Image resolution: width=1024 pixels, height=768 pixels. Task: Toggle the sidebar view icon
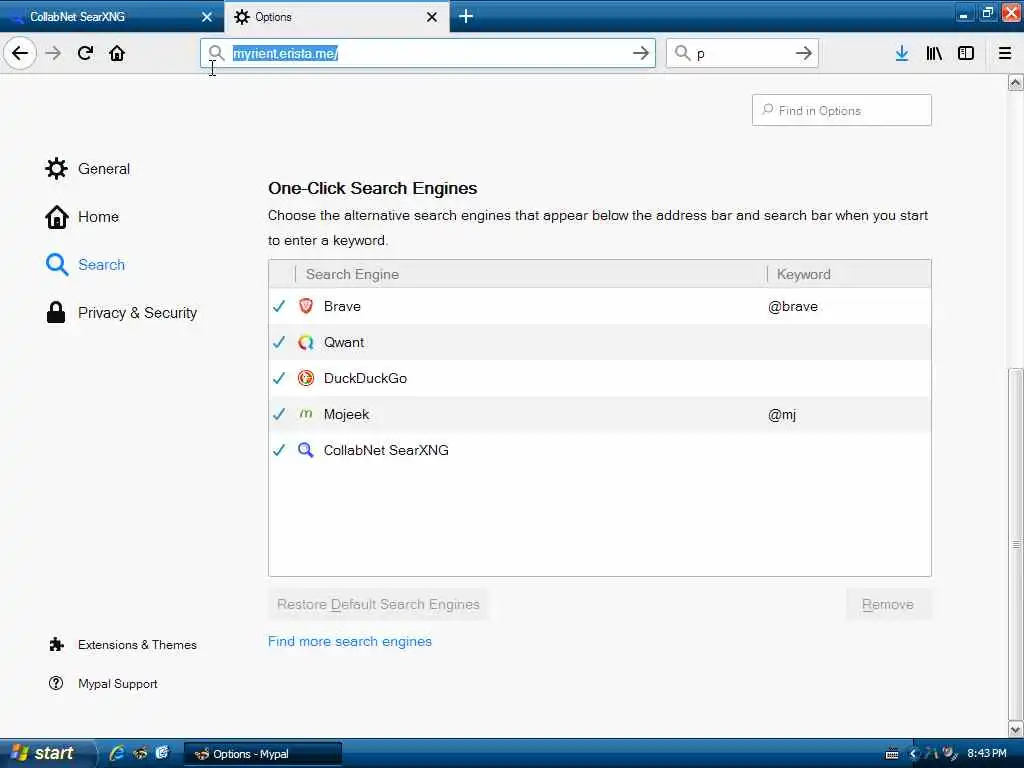(x=966, y=53)
